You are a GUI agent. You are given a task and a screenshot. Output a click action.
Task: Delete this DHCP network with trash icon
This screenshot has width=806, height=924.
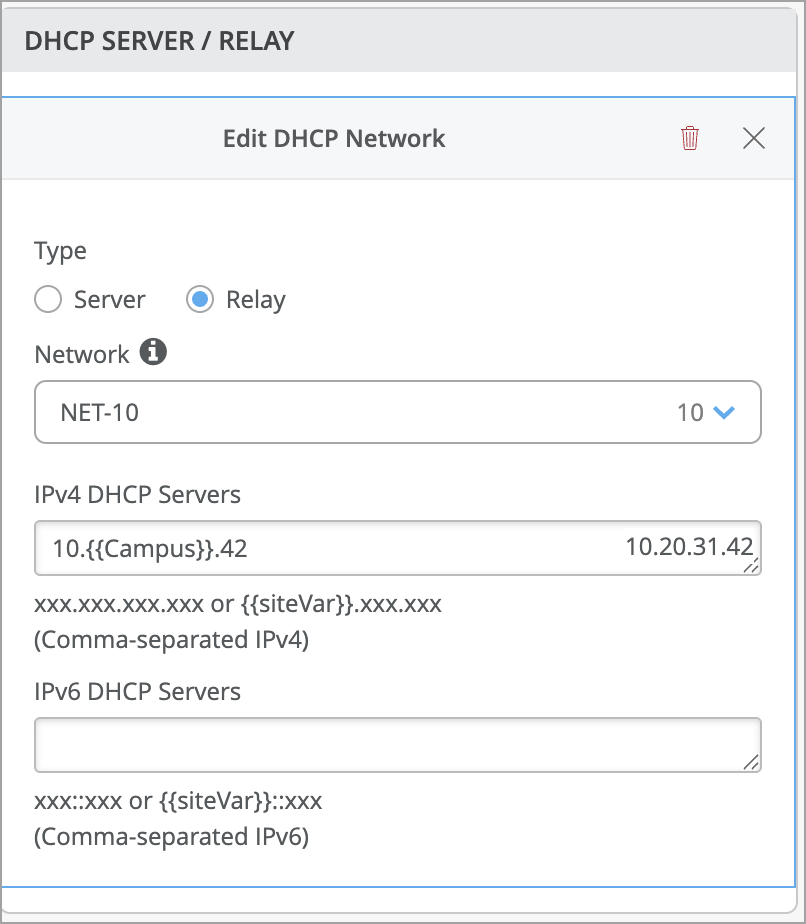pyautogui.click(x=690, y=138)
